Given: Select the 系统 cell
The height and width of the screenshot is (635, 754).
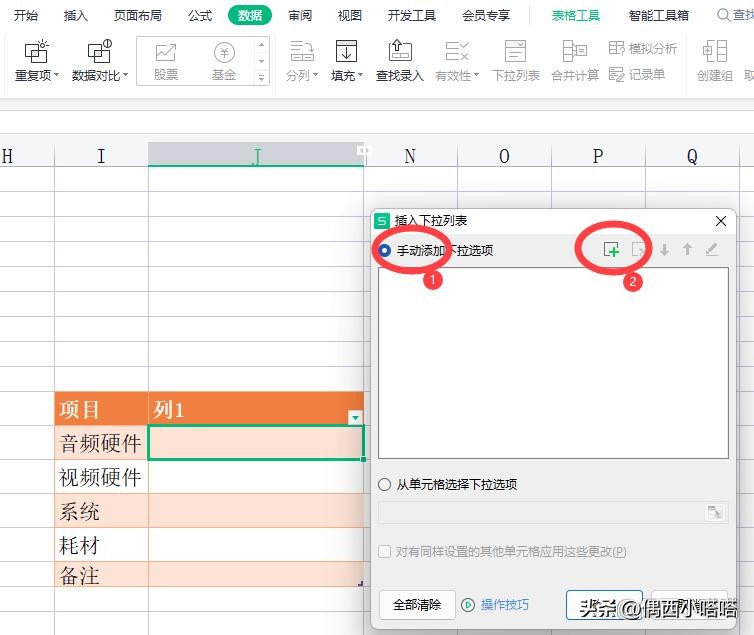Looking at the screenshot, I should 101,511.
